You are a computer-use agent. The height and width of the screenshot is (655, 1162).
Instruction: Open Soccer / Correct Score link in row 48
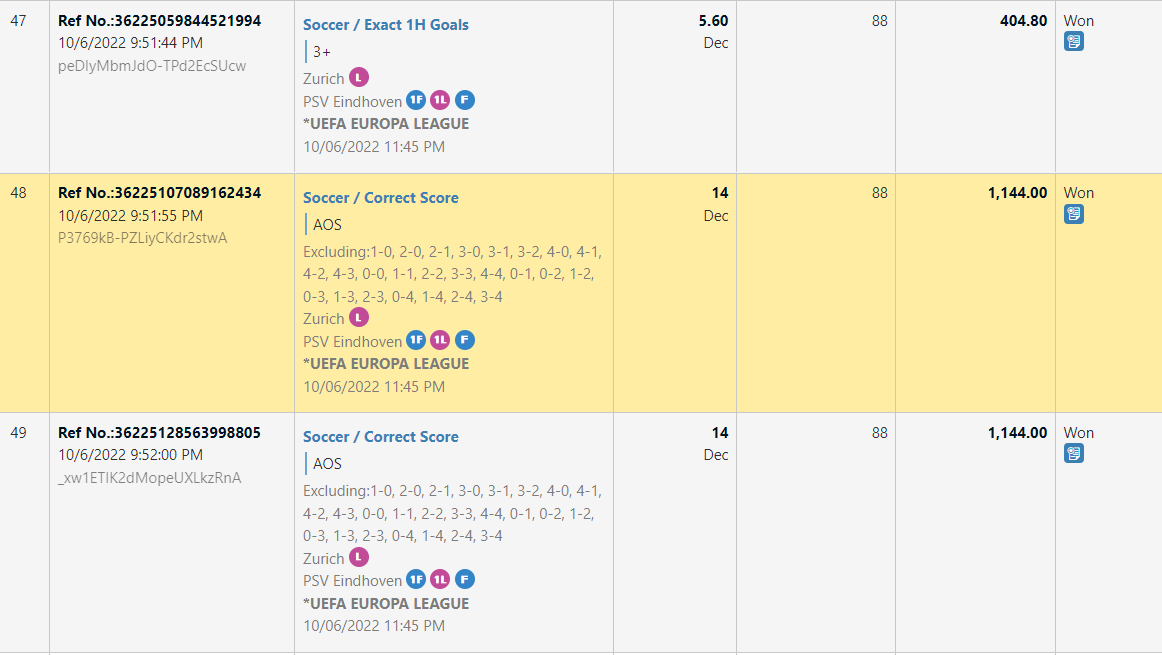(x=380, y=198)
